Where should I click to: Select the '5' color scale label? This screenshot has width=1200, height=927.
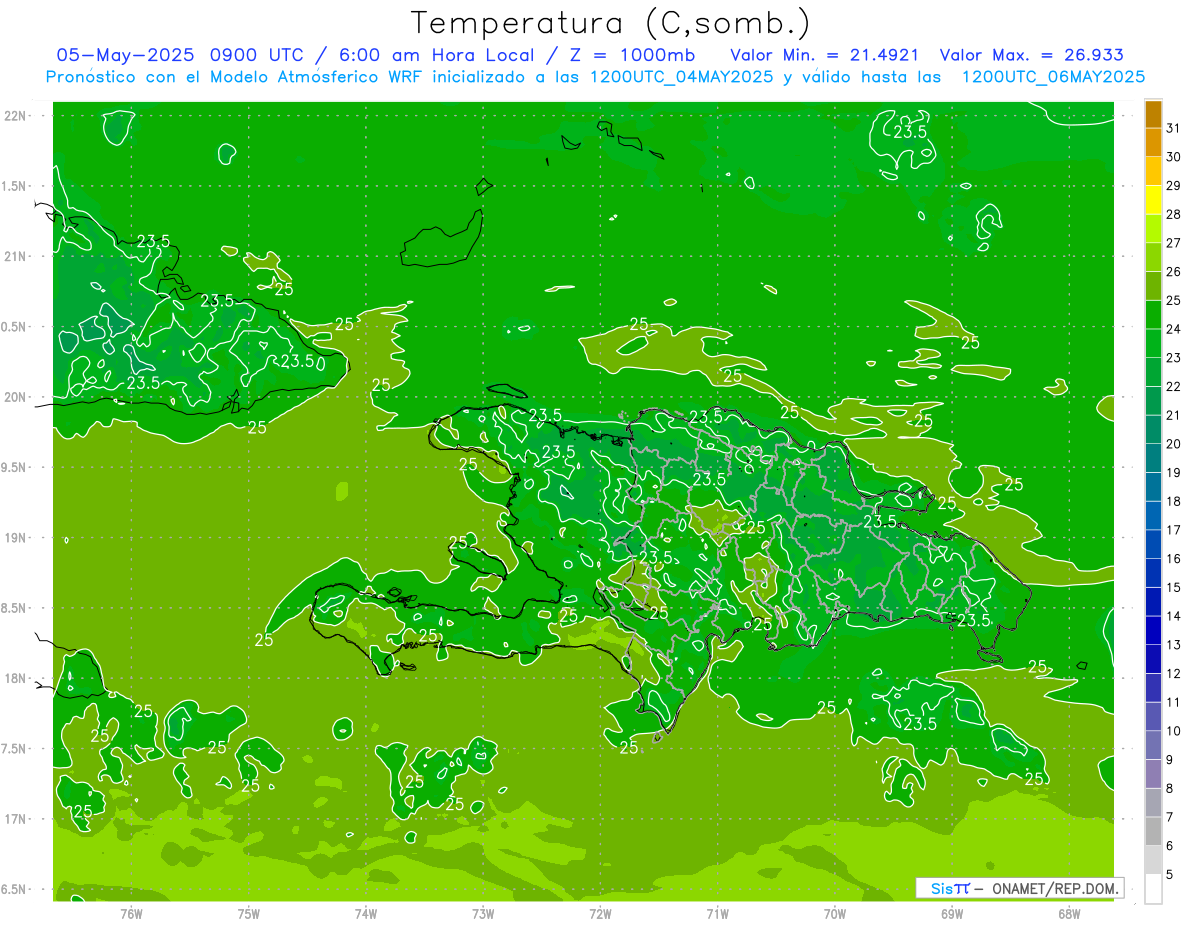[1170, 875]
